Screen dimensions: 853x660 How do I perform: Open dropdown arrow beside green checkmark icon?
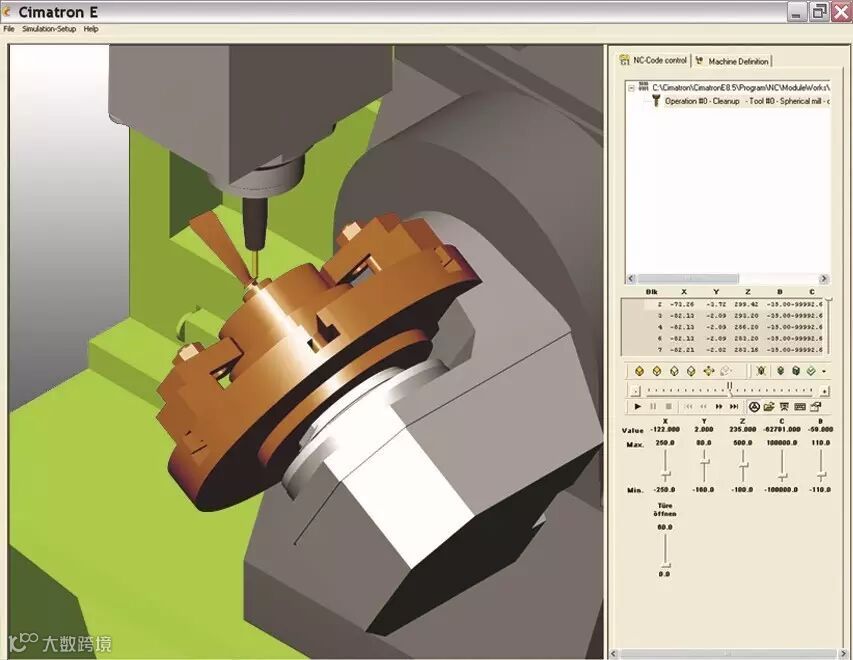(824, 372)
